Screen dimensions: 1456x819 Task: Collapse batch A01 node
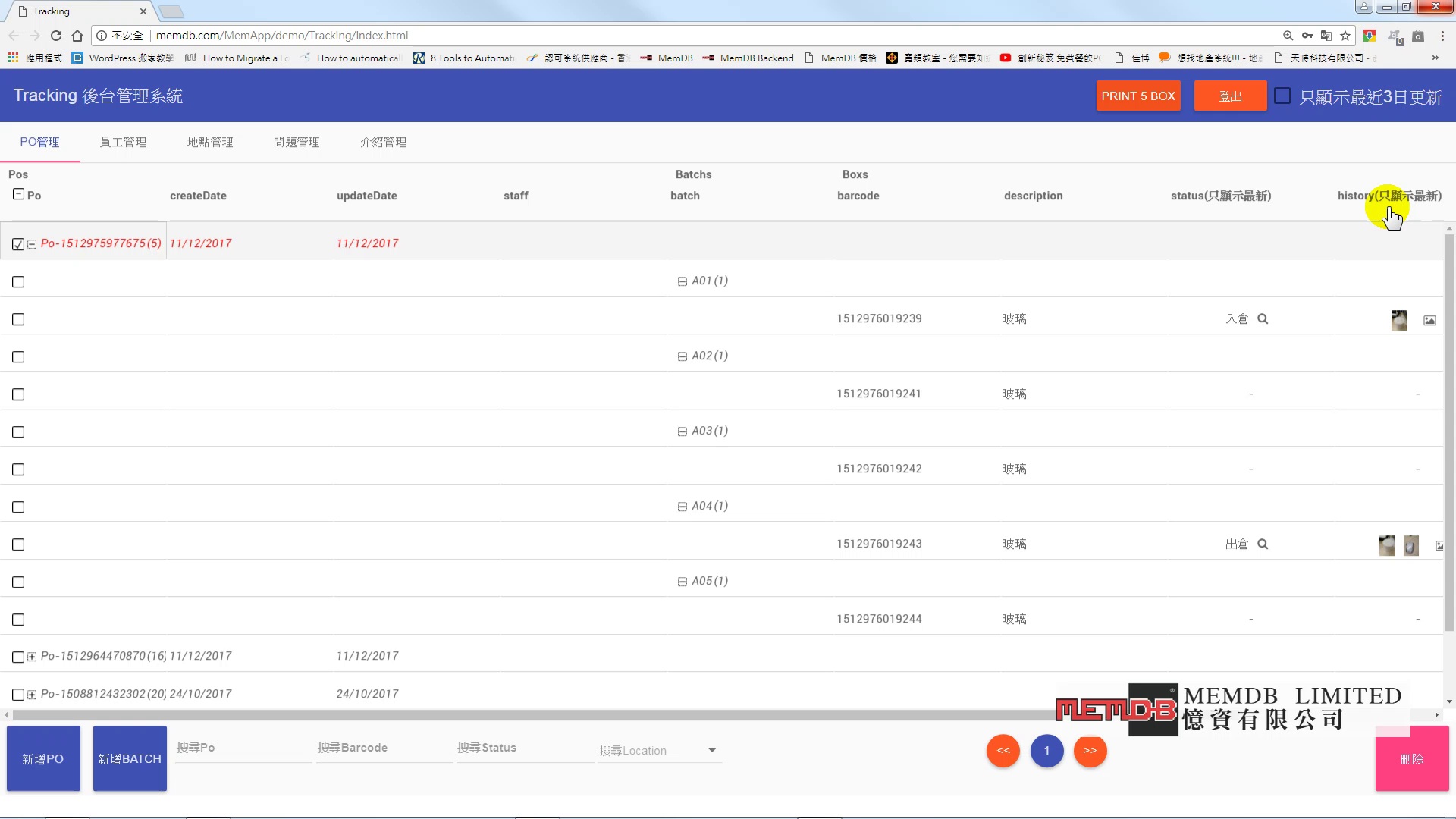pyautogui.click(x=682, y=281)
